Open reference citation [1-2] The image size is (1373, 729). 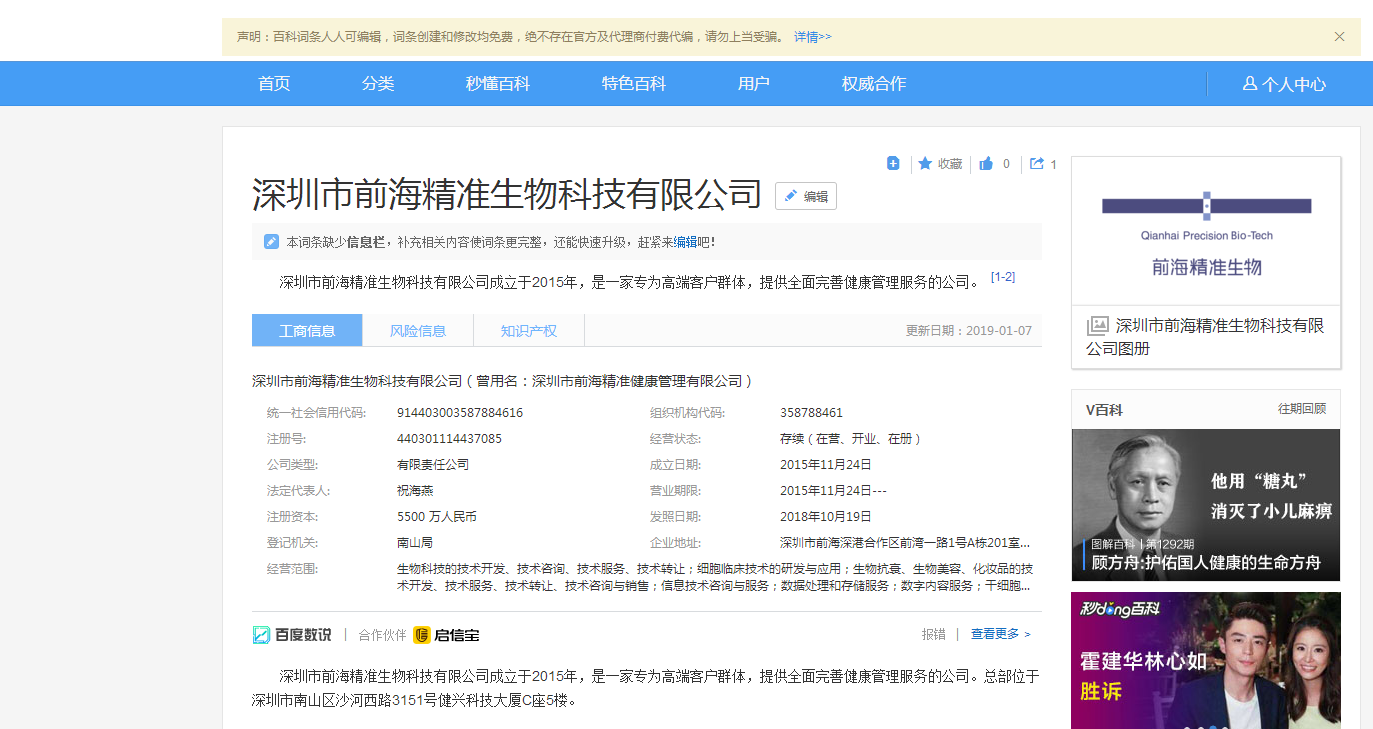pos(1003,277)
